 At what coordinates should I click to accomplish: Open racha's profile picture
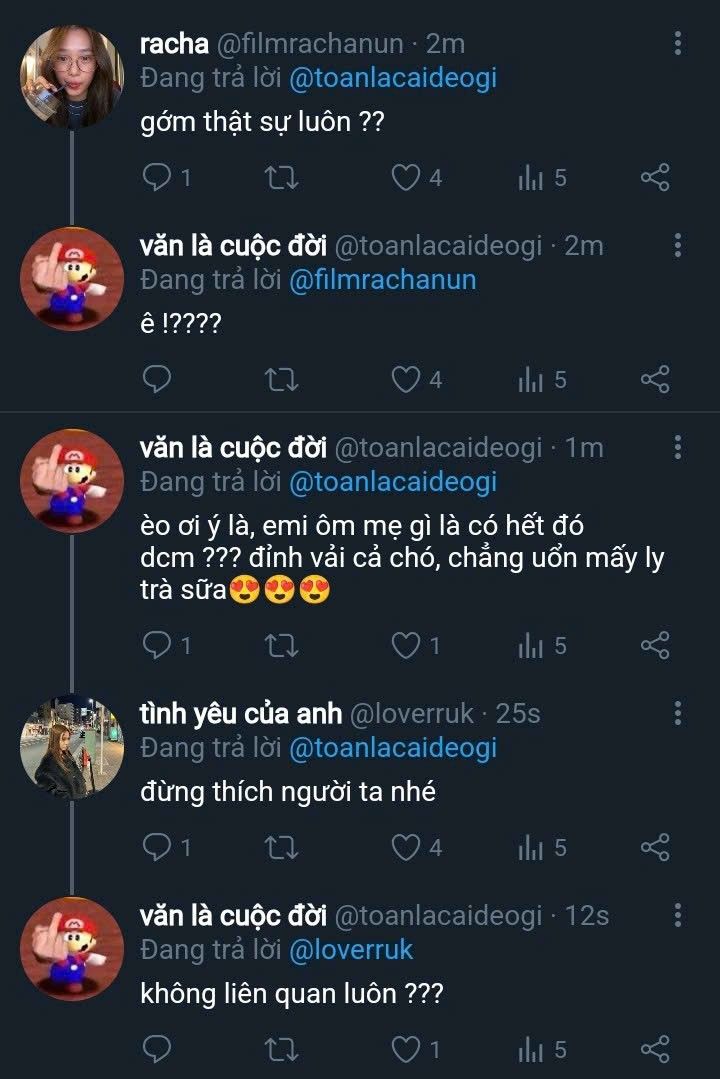[71, 76]
